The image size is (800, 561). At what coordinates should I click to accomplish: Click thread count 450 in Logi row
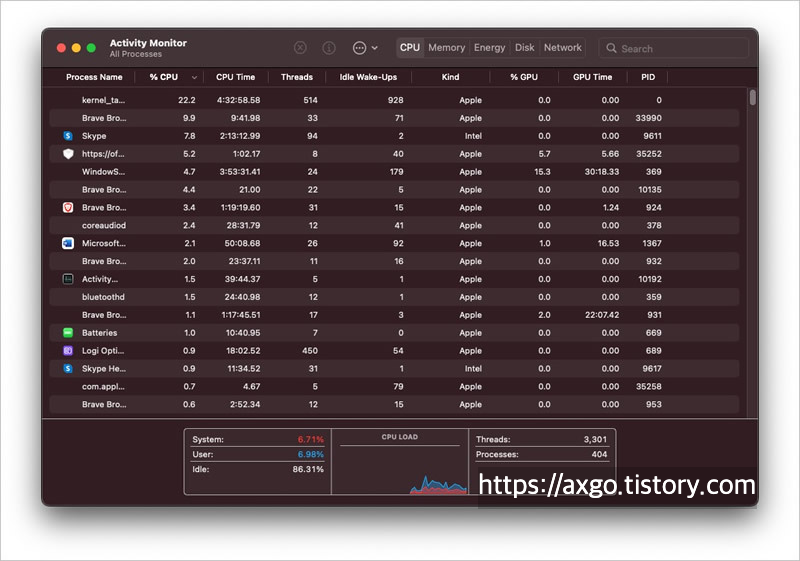click(310, 350)
